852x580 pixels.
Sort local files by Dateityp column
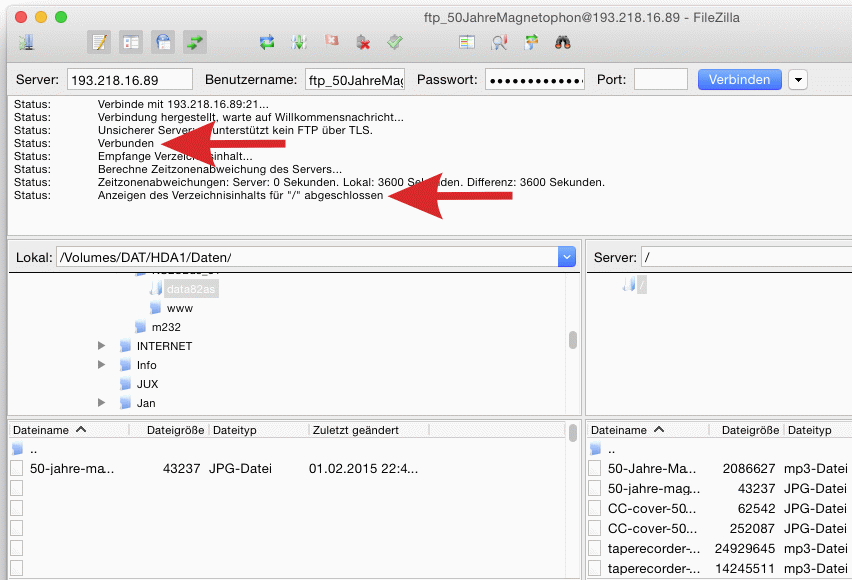259,430
